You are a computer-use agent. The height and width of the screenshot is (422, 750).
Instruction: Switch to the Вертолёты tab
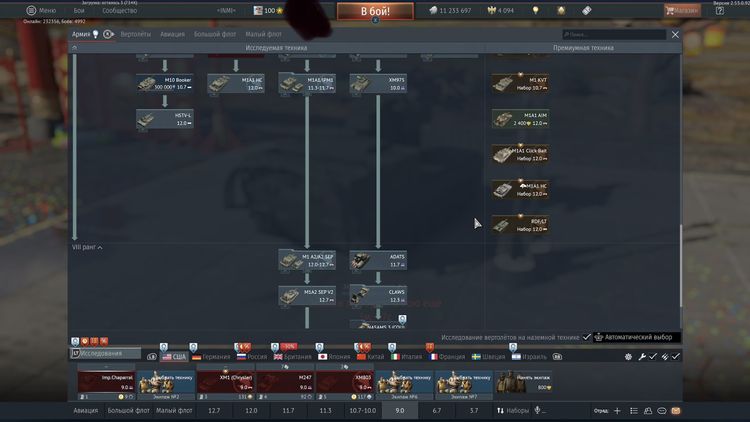(136, 34)
